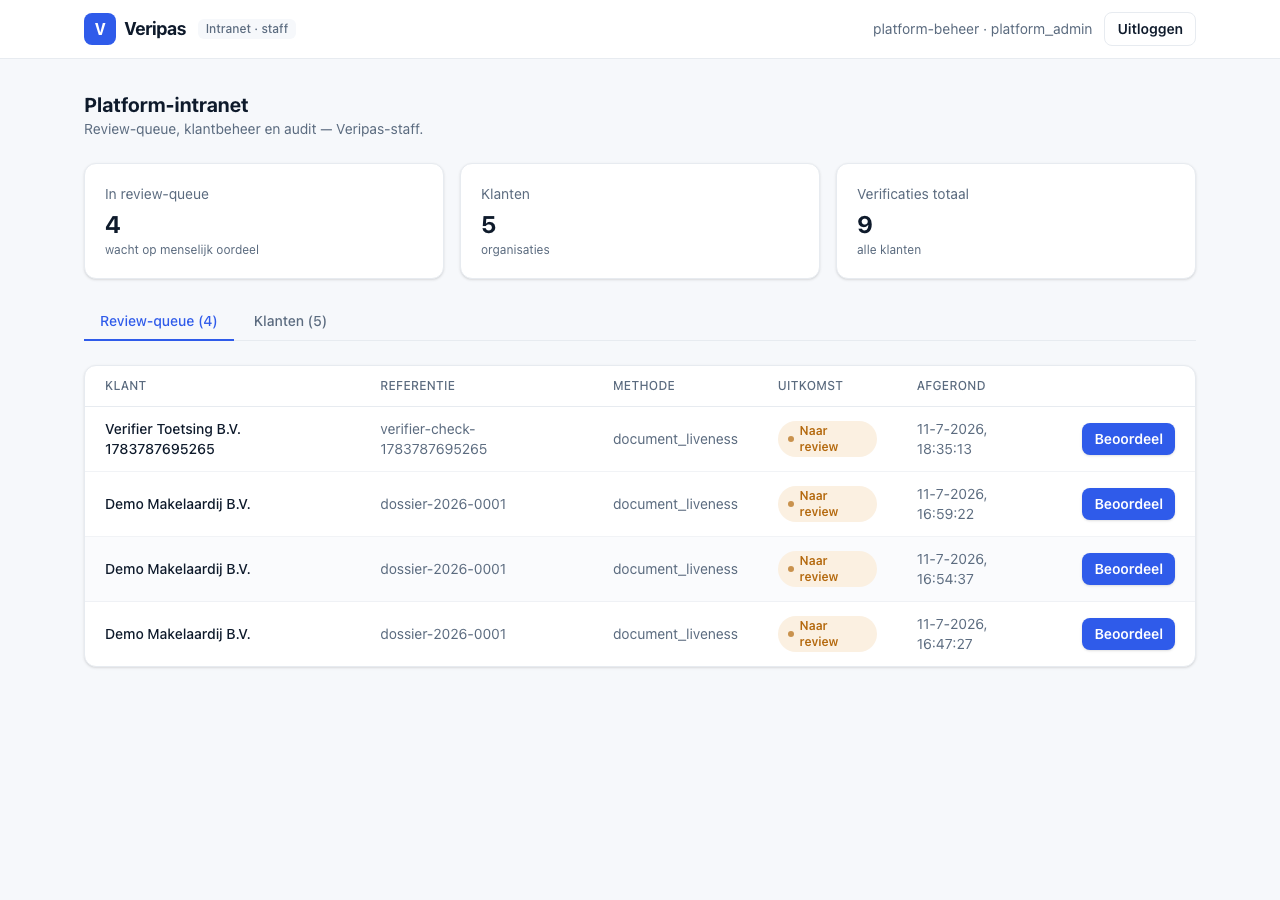Beoordeel the Verifier Toetsing B.V. verification
1280x900 pixels.
coord(1128,439)
